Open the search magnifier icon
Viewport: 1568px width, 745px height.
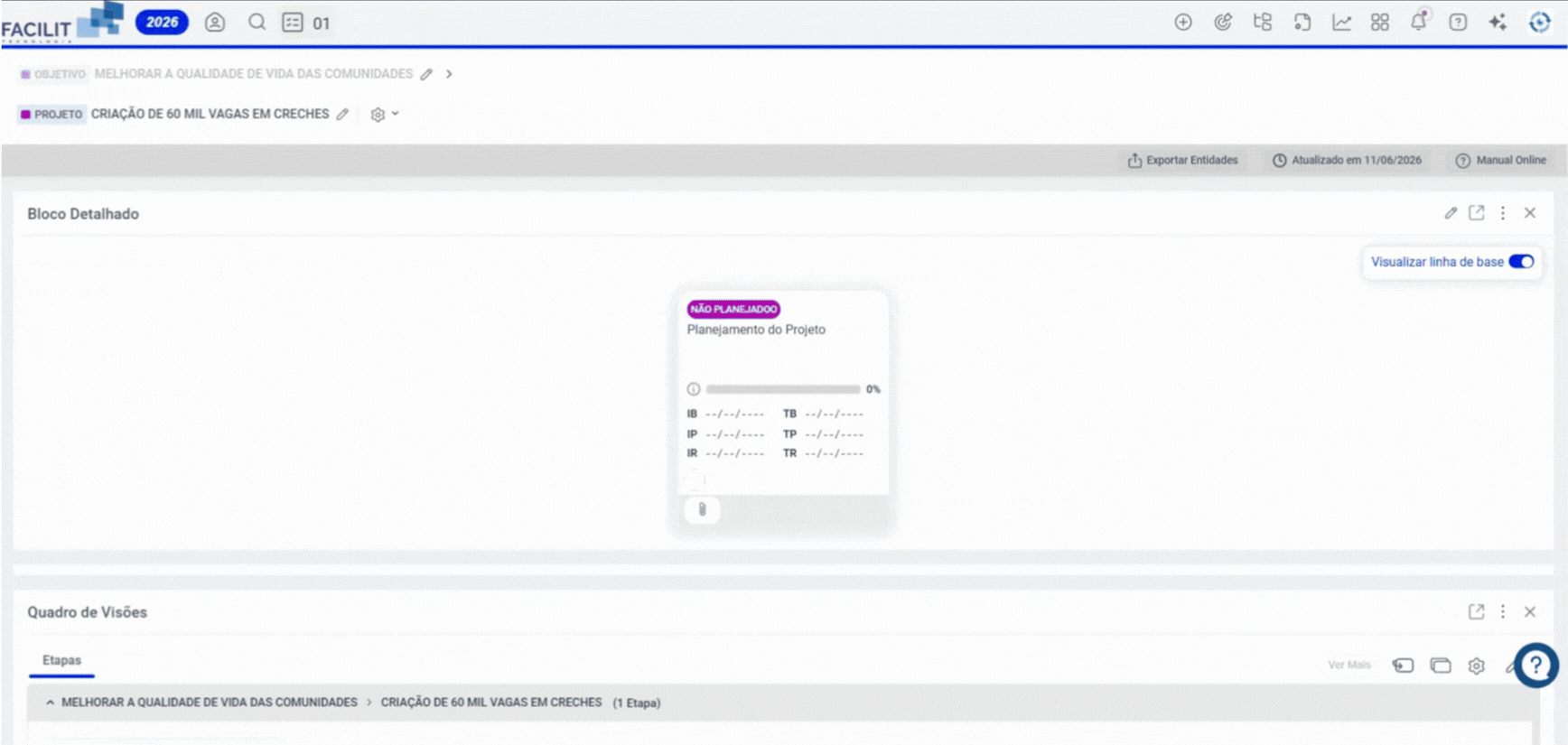tap(257, 22)
